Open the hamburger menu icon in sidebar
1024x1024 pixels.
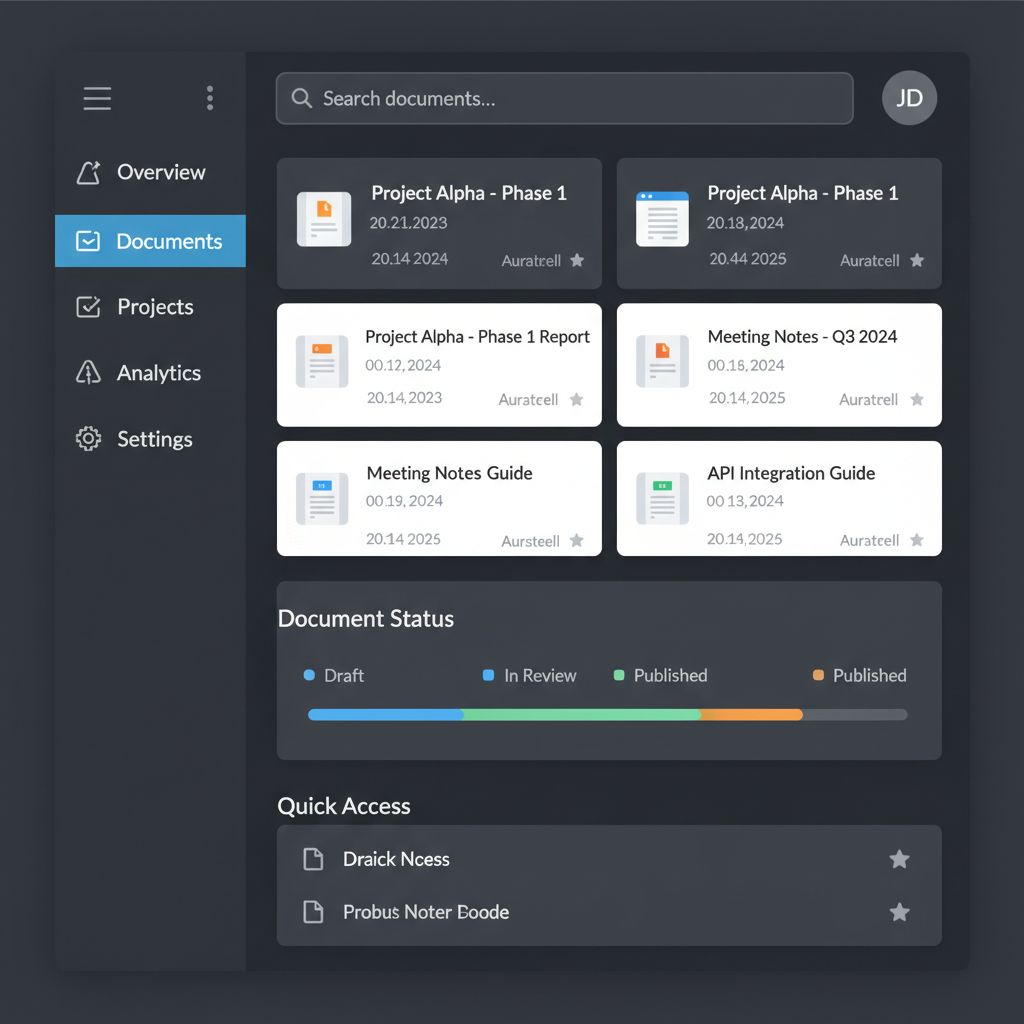97,98
